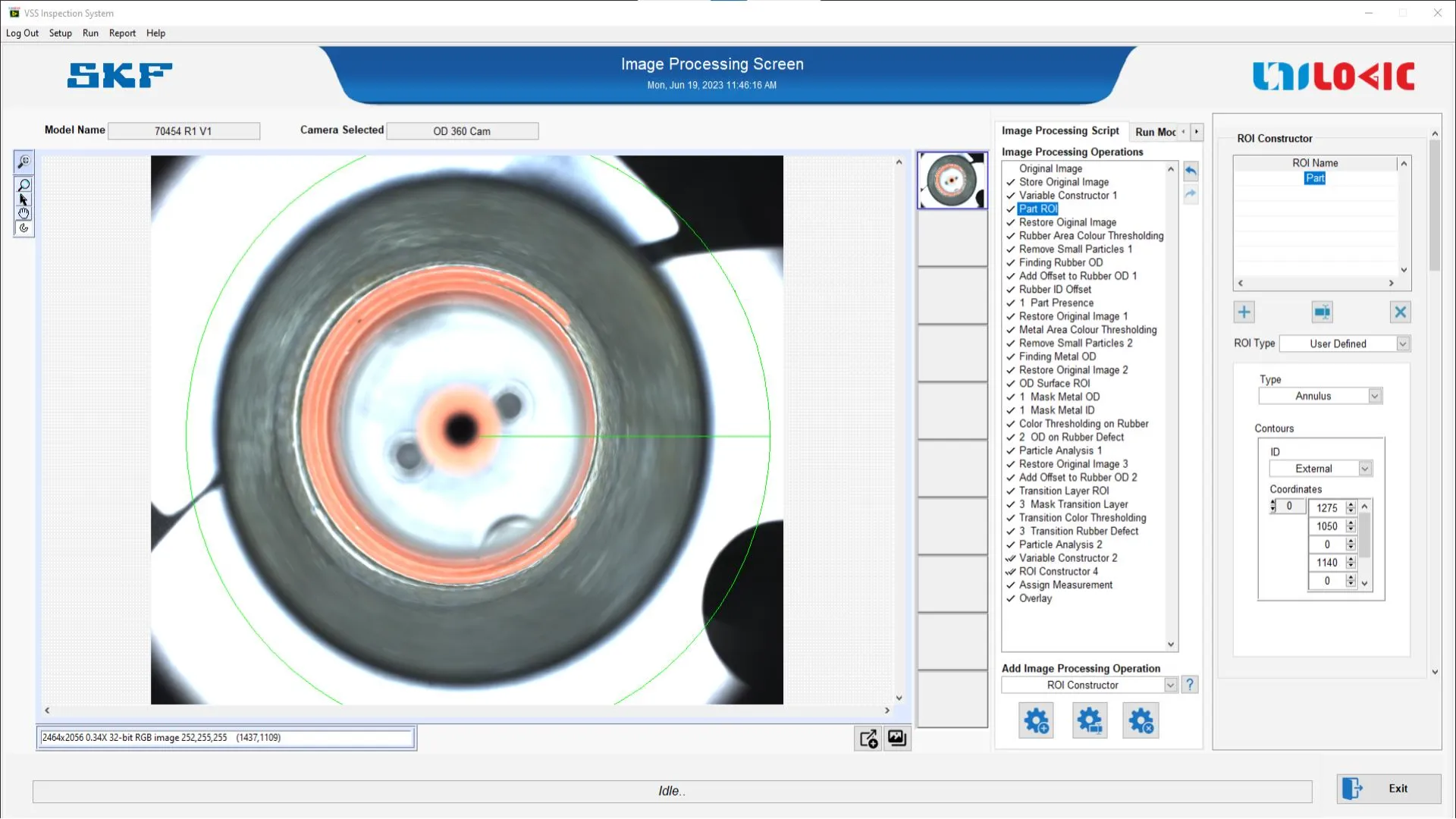Increment the 1275 coordinate value
1456x819 pixels.
tap(1351, 504)
